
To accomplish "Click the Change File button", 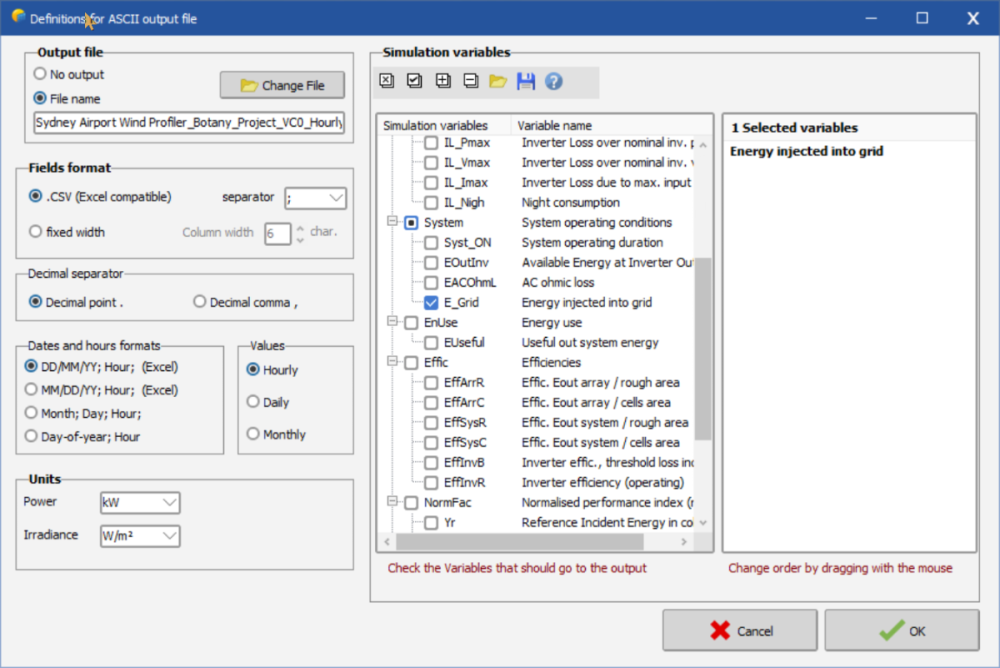I will [282, 86].
